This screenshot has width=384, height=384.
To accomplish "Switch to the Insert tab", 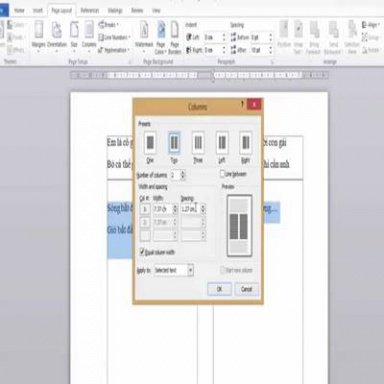I will 38,11.
